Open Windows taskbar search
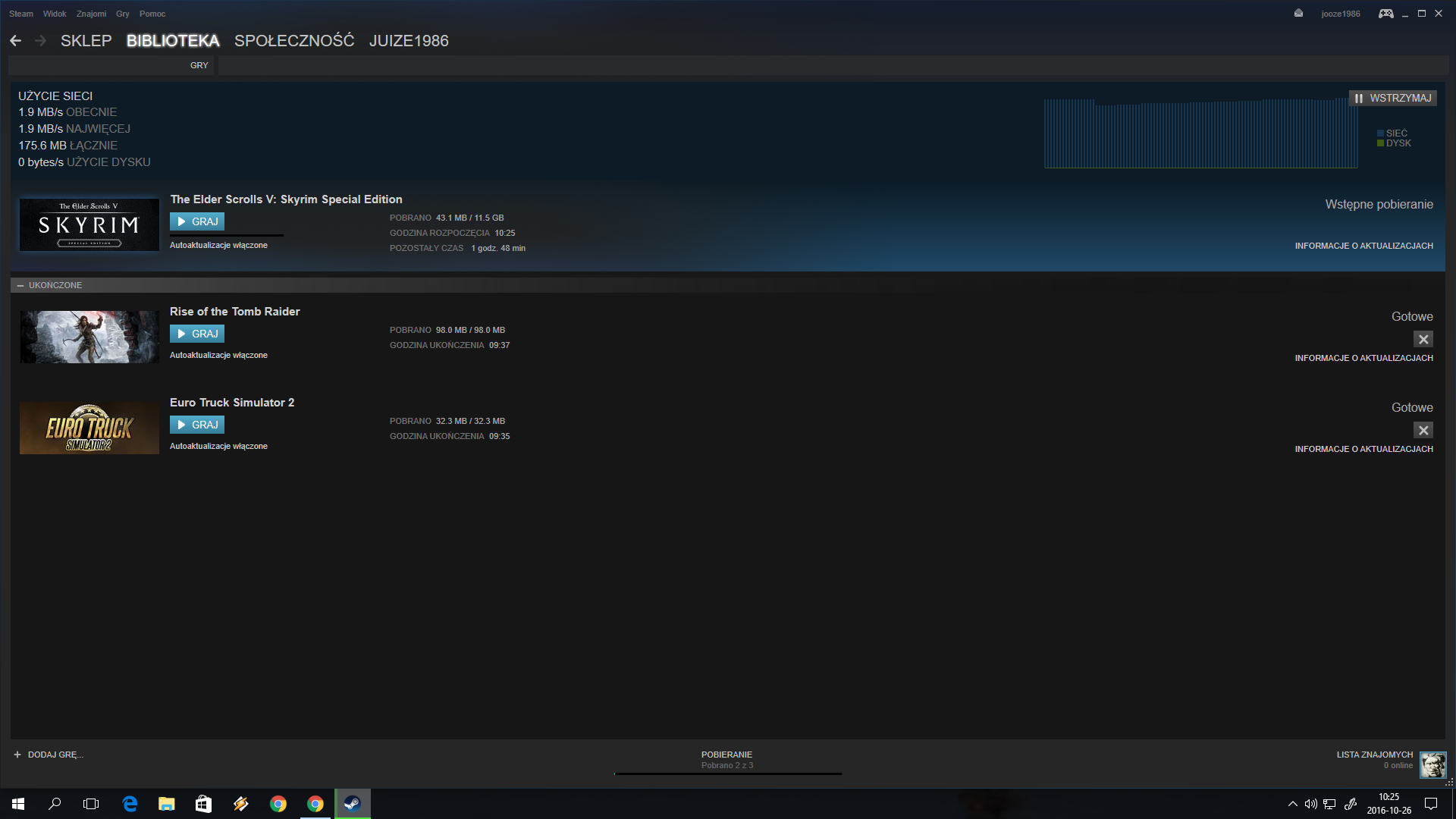The image size is (1456, 819). (x=55, y=804)
